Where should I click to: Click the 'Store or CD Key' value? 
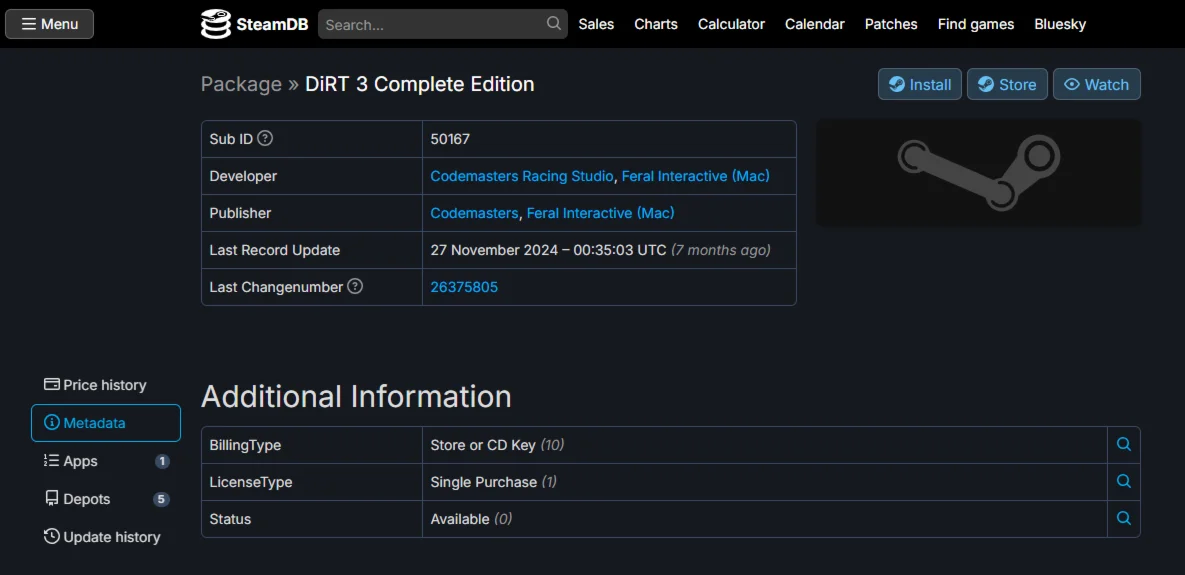pyautogui.click(x=483, y=445)
